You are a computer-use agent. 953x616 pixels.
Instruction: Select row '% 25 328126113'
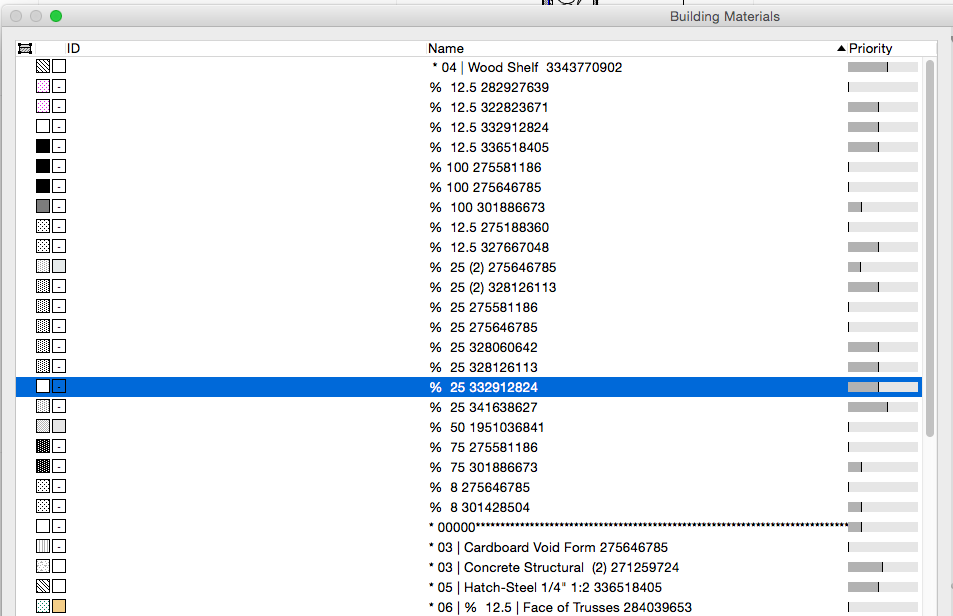click(469, 368)
